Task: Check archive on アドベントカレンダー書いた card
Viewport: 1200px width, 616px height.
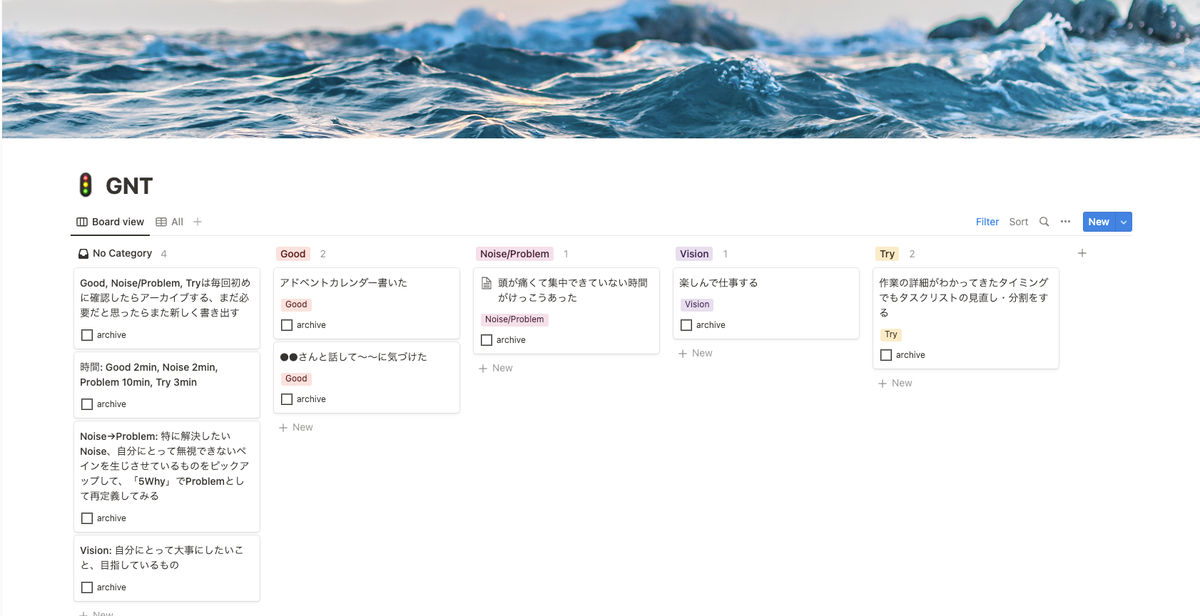Action: (x=287, y=325)
